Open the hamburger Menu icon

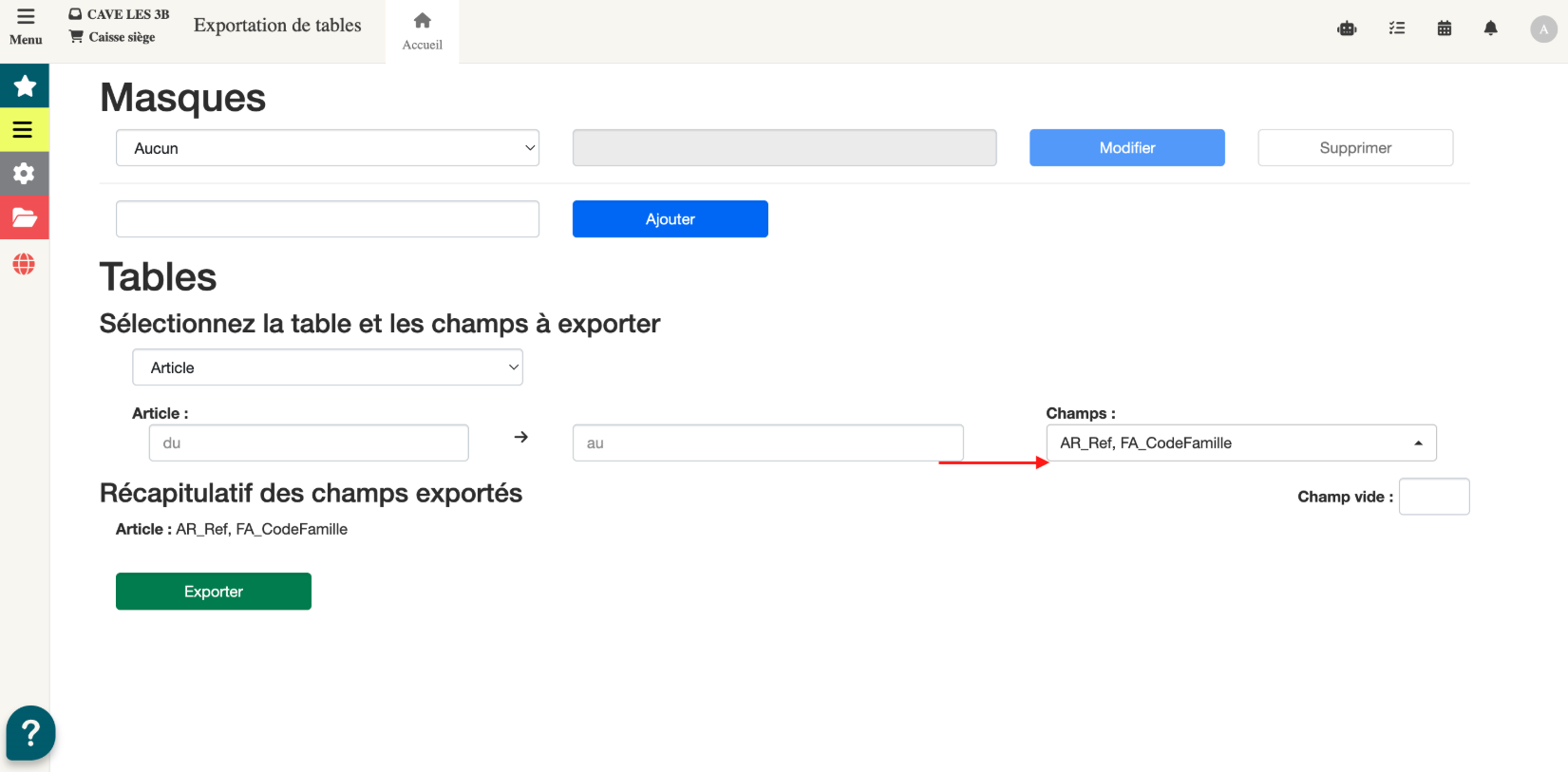[x=26, y=26]
